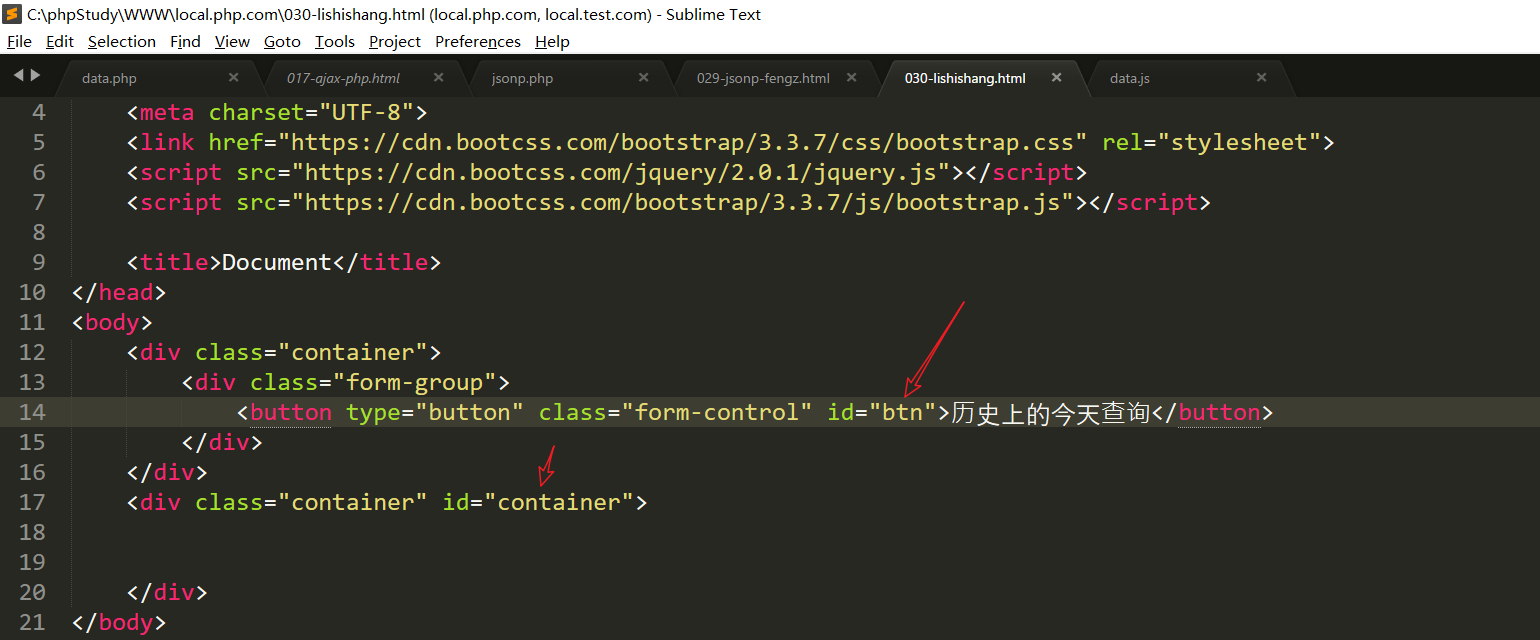Close the data.php tab

[x=233, y=78]
